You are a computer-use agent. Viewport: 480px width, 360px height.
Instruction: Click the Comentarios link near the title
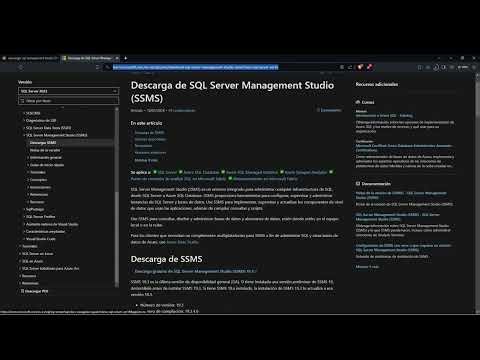point(329,110)
